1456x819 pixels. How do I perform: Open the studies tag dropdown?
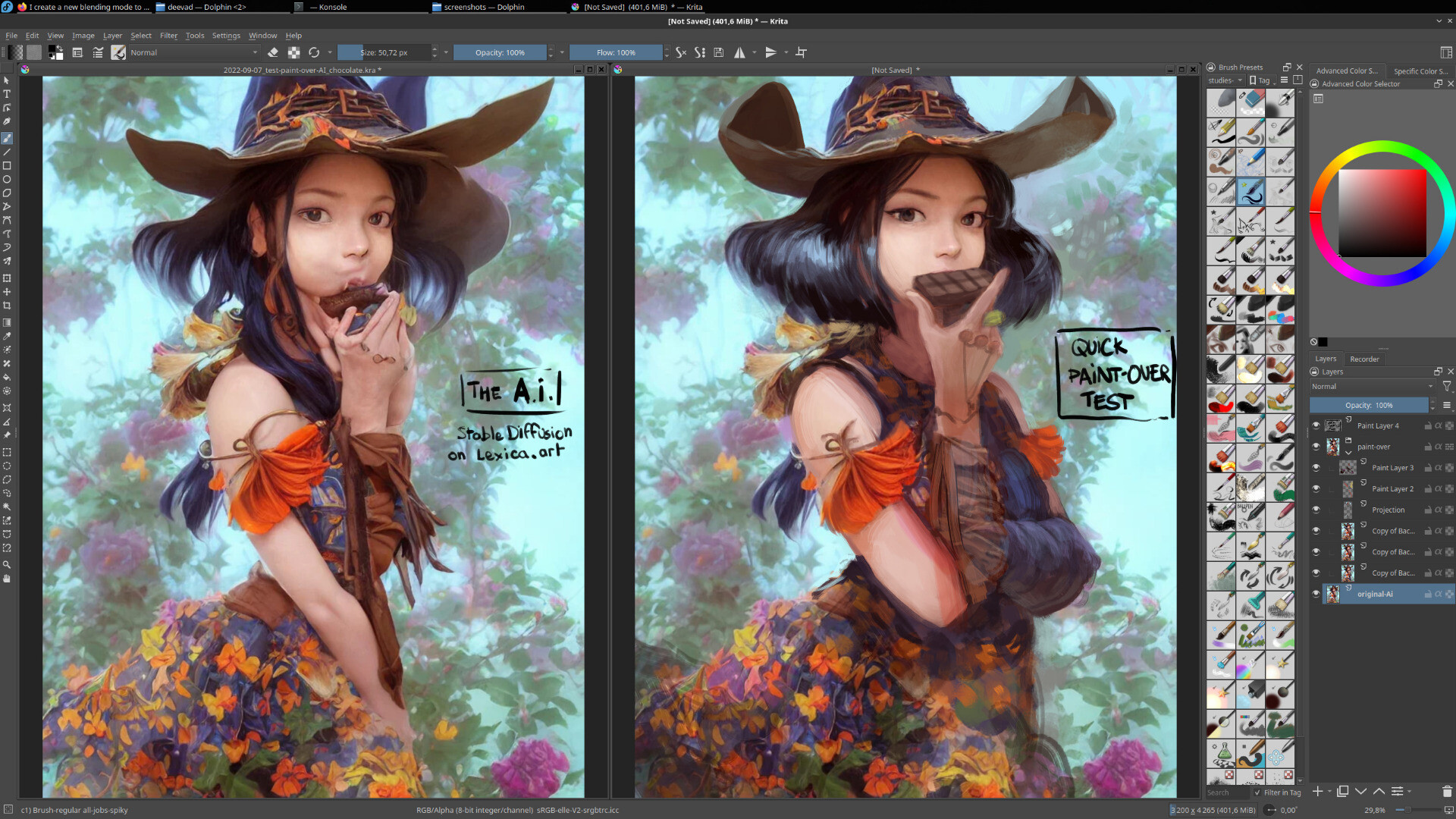1225,80
